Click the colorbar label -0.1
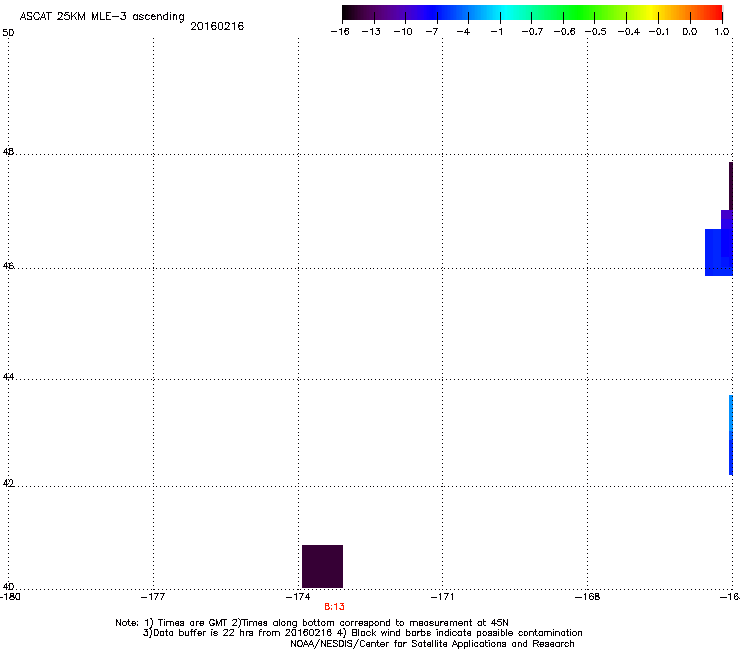740x650 pixels. tap(659, 32)
